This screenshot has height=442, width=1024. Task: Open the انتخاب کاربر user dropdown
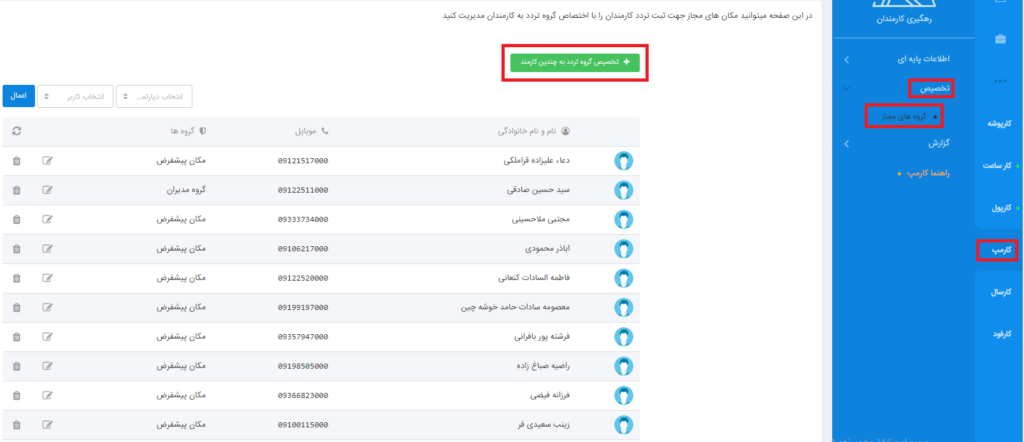(x=73, y=96)
